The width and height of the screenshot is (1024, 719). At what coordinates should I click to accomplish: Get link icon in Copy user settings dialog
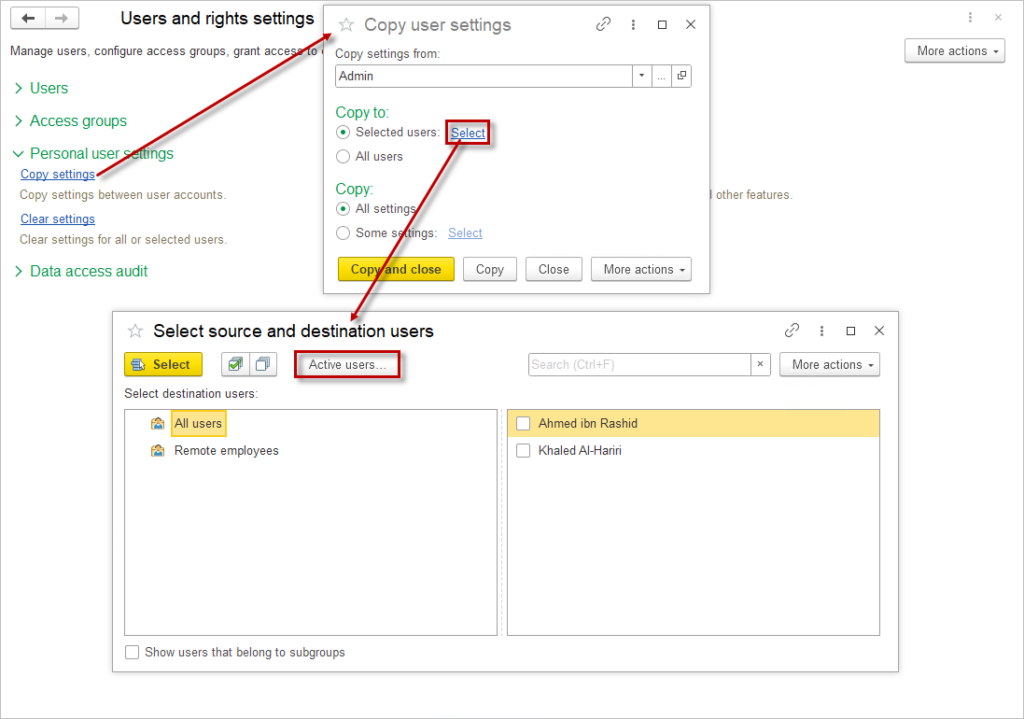[x=603, y=24]
